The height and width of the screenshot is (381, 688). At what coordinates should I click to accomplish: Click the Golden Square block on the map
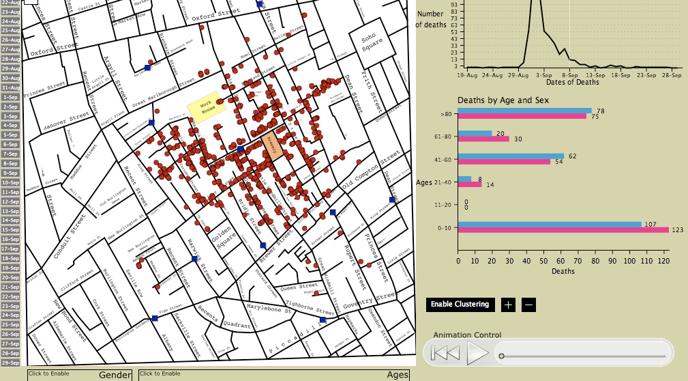pyautogui.click(x=223, y=237)
